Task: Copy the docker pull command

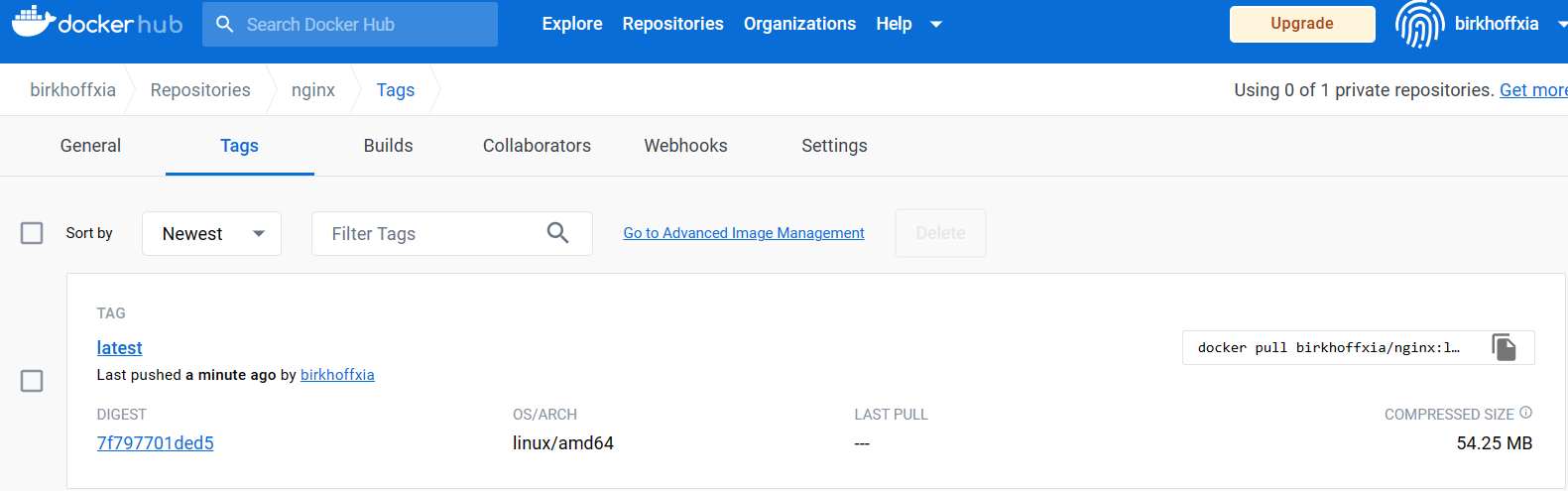Action: coord(1504,347)
